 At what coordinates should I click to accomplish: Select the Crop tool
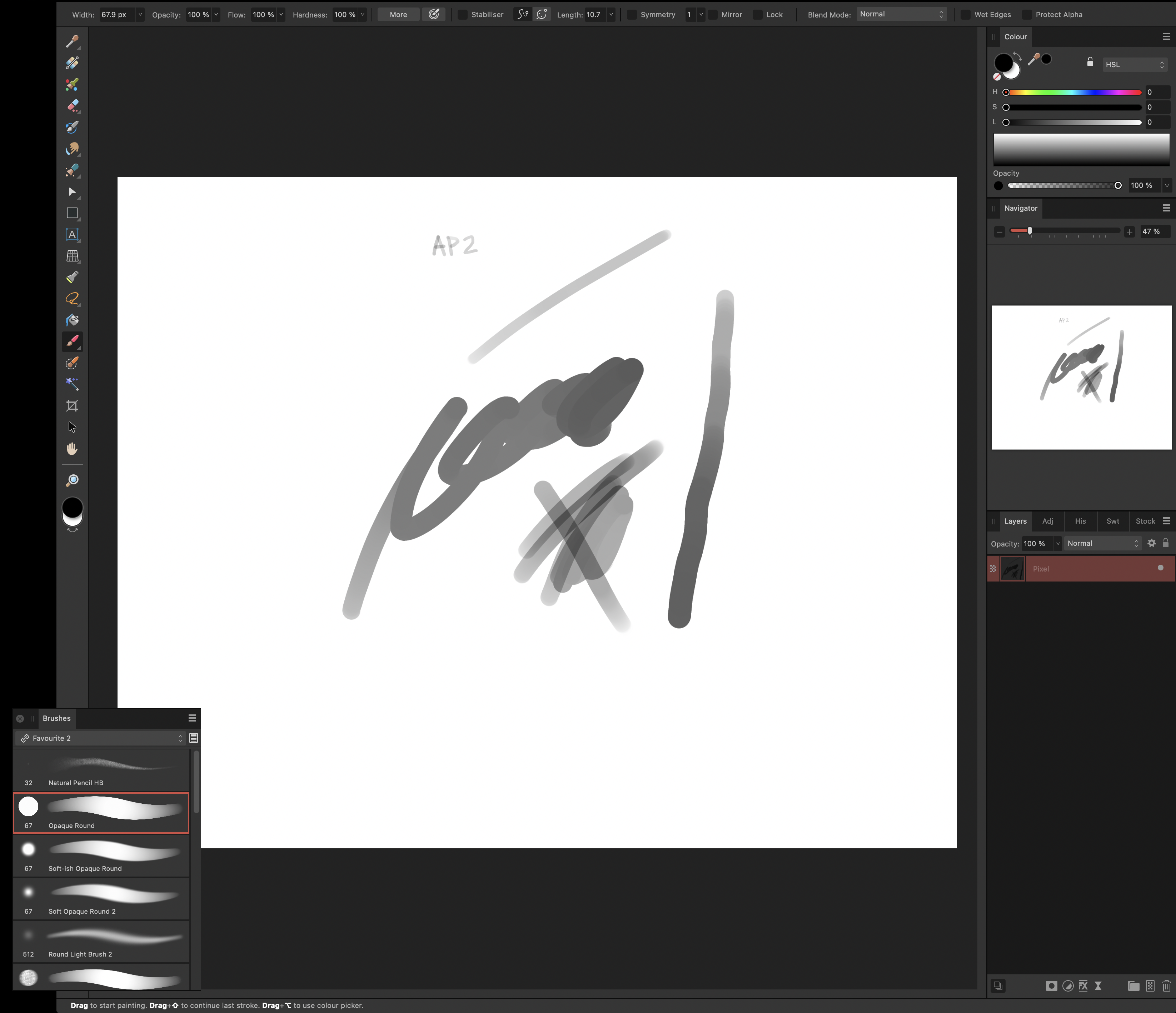click(x=72, y=406)
